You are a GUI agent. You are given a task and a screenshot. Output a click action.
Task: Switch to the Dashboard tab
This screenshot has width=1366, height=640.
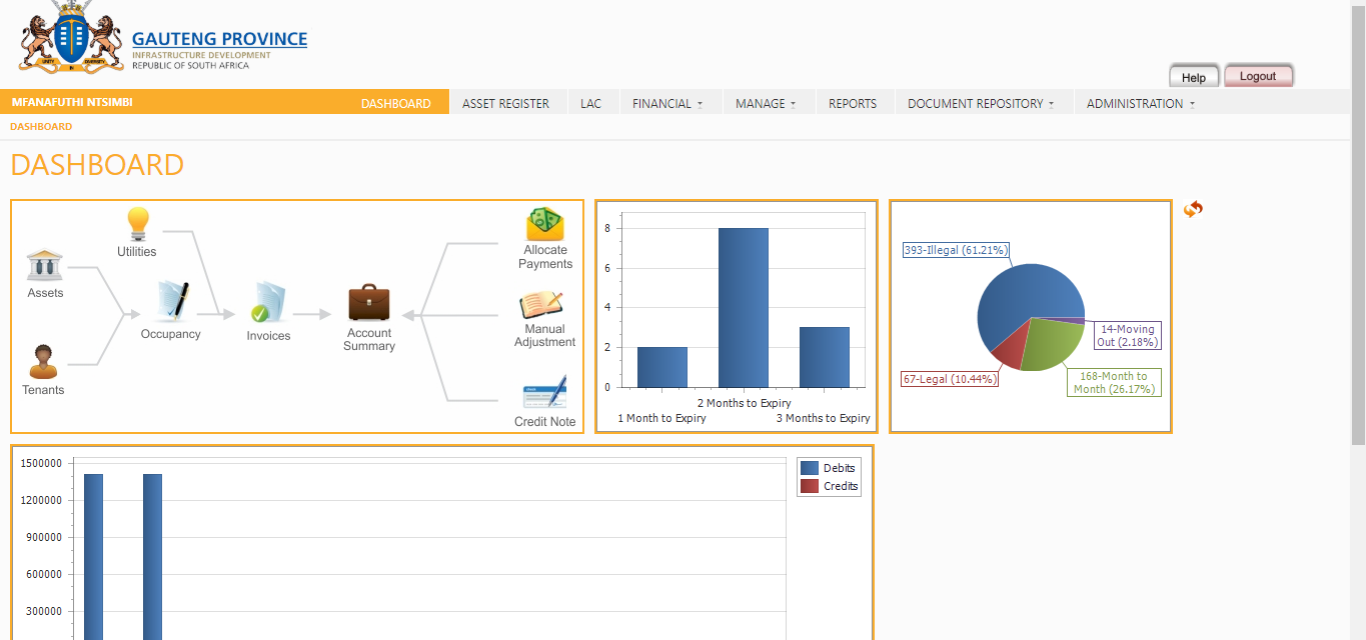tap(396, 103)
